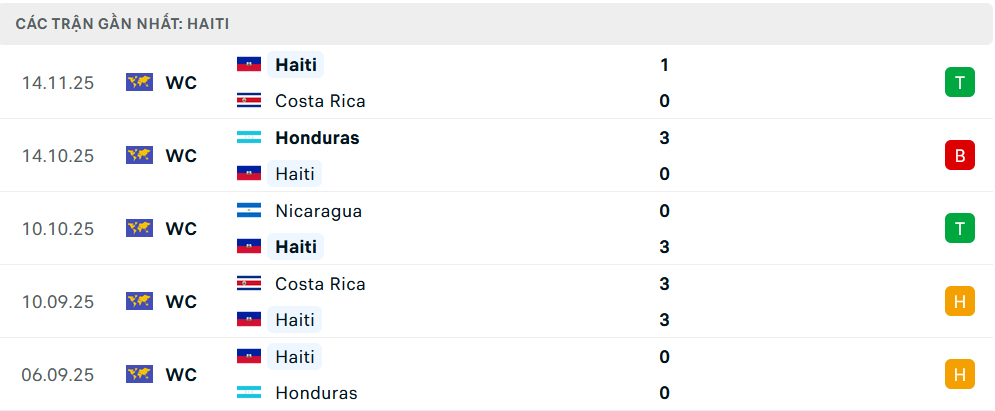Screen dimensions: 995x411
Task: Click the Haiti flag in the 14.11.25 match
Action: [x=249, y=65]
